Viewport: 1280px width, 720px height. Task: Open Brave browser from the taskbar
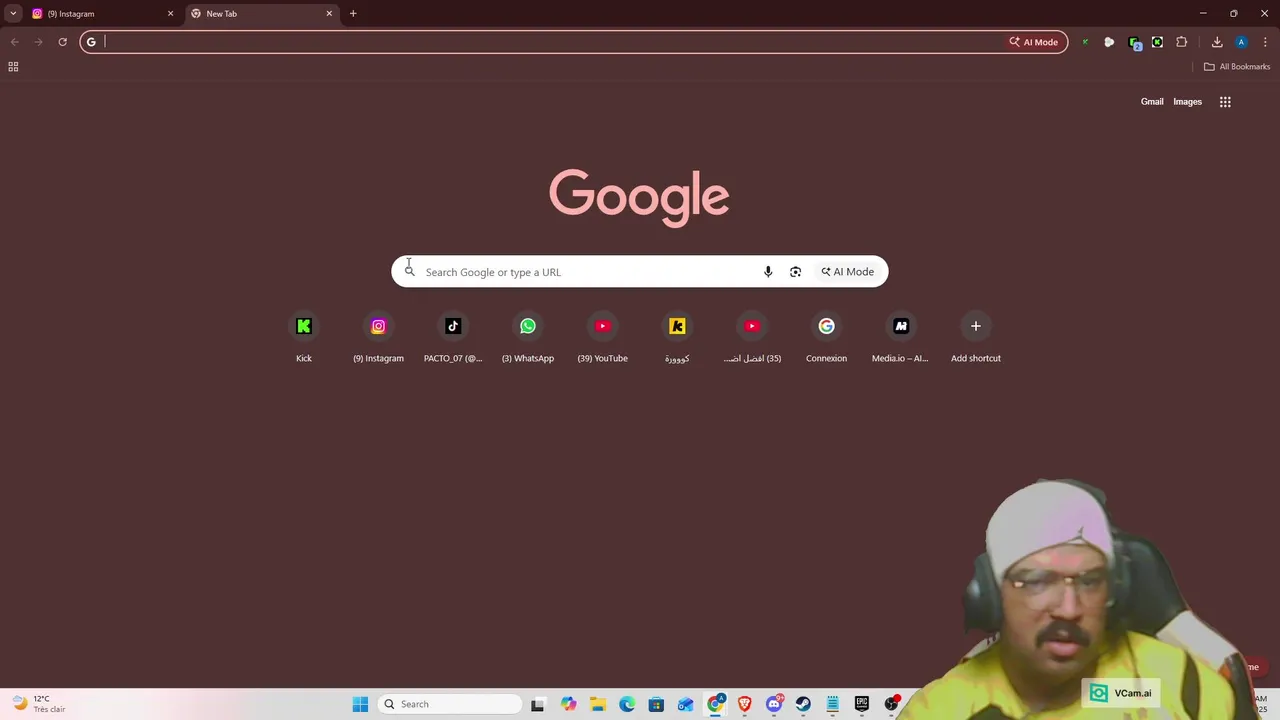[x=744, y=704]
